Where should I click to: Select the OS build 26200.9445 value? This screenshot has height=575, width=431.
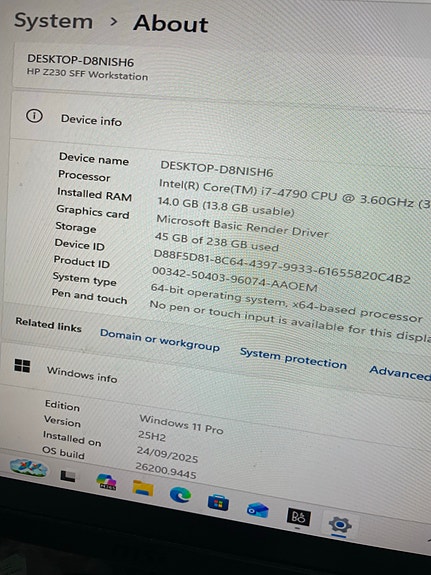pos(166,471)
